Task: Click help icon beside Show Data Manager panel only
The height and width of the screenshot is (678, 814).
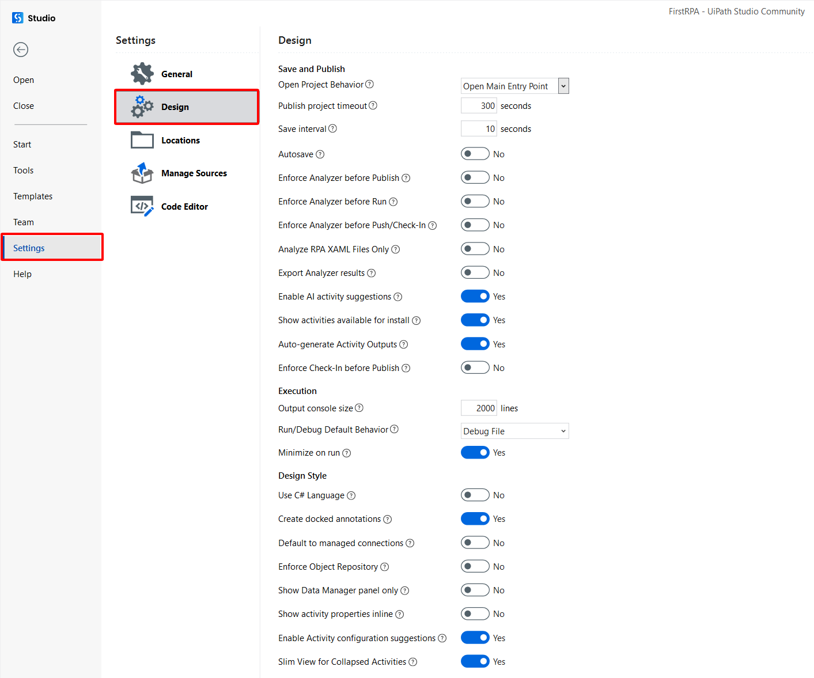Action: click(x=405, y=590)
